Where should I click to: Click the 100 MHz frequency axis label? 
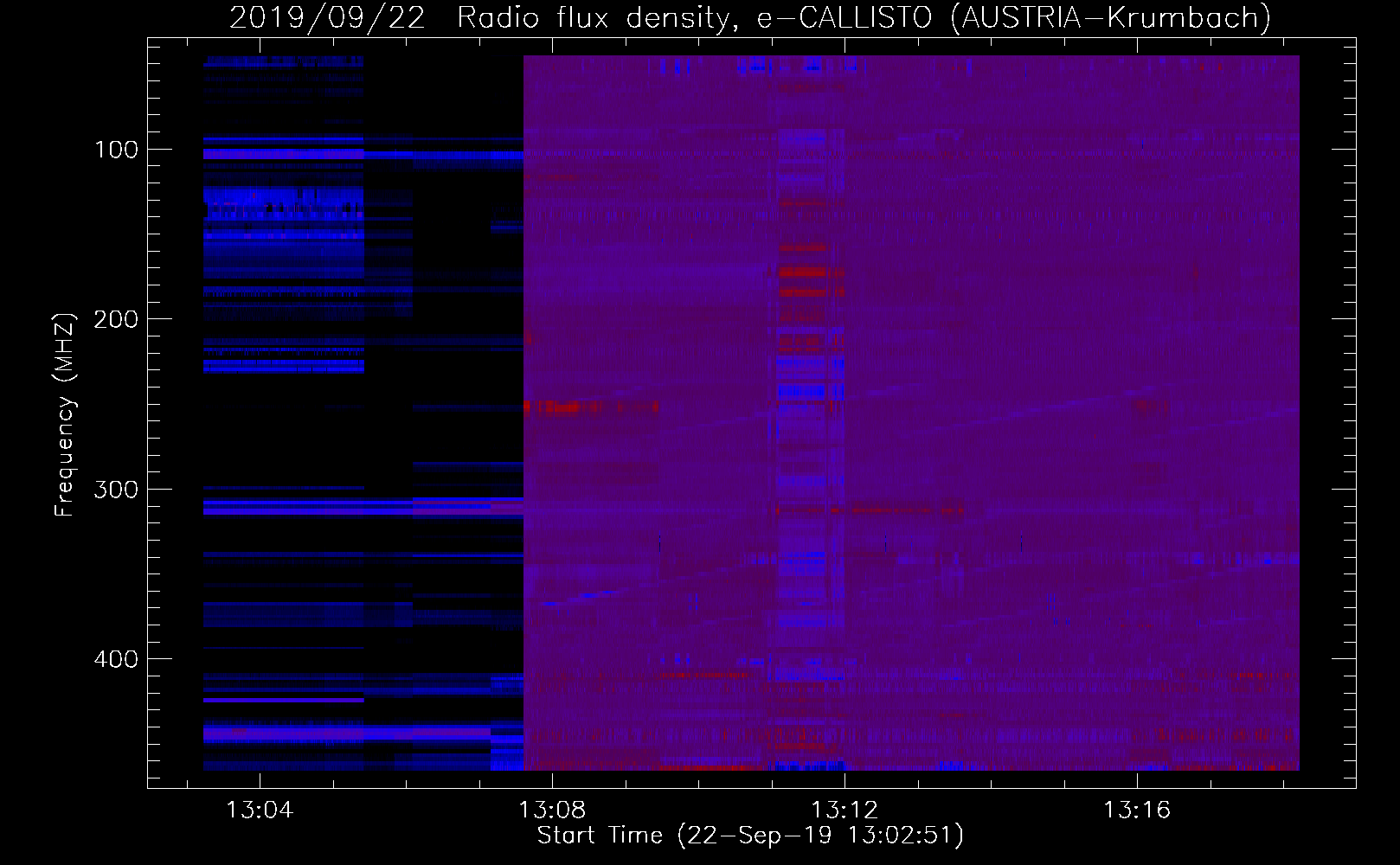[116, 150]
